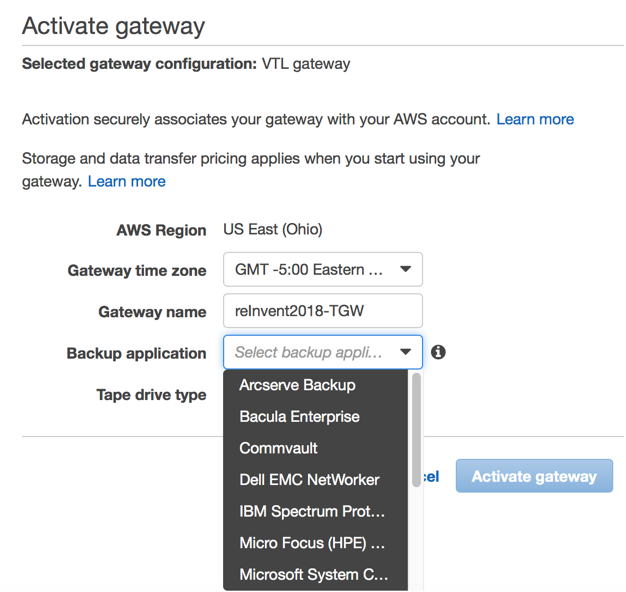Select the Micro Focus (HPE) option

tap(312, 543)
